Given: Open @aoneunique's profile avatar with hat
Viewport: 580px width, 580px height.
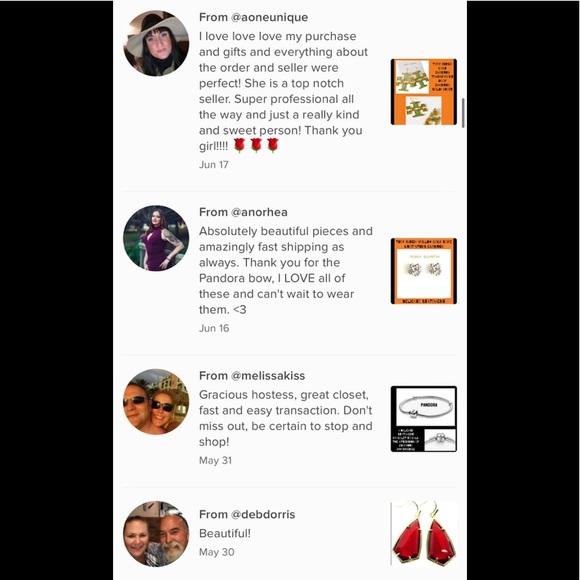Looking at the screenshot, I should tap(156, 43).
